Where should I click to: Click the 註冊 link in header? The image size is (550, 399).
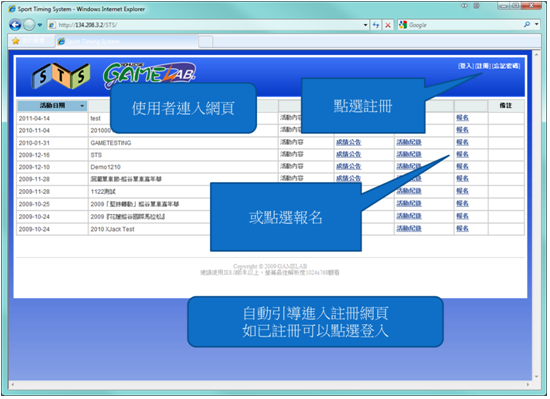click(483, 66)
